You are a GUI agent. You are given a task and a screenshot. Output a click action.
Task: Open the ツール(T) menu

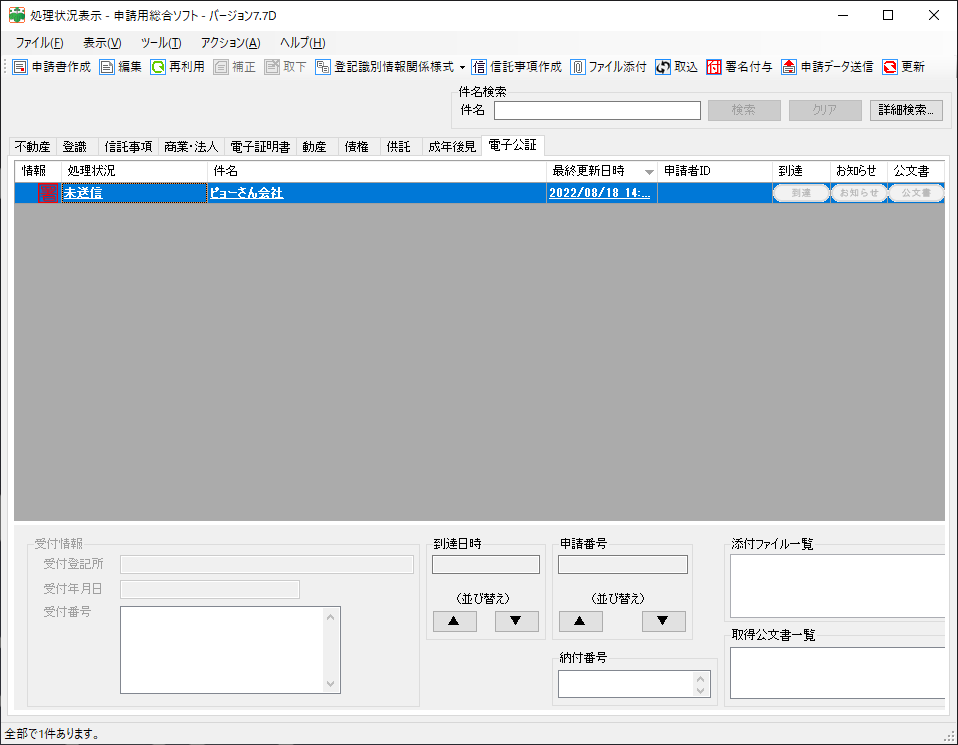pos(161,43)
